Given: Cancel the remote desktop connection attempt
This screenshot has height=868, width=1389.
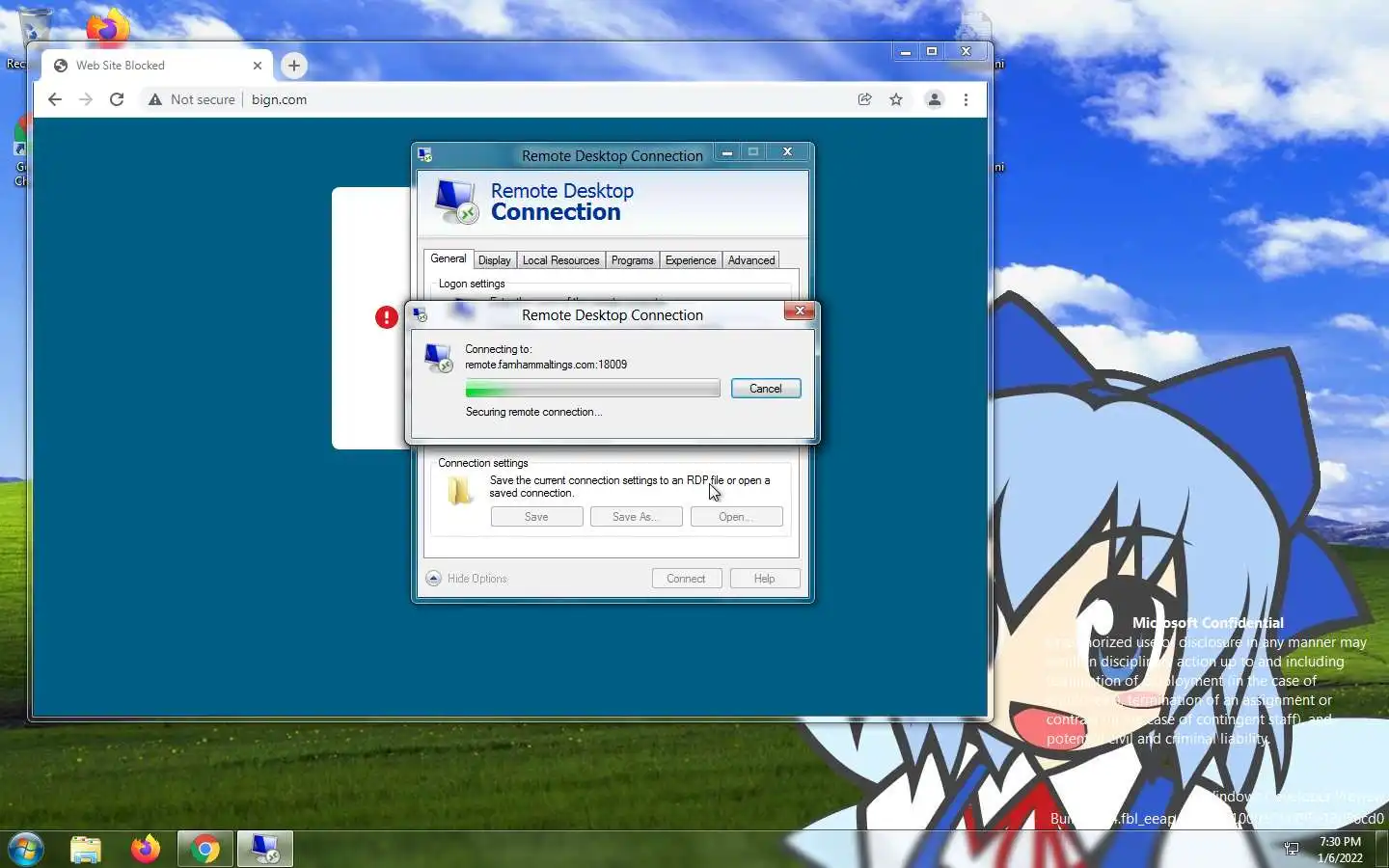Looking at the screenshot, I should (766, 389).
